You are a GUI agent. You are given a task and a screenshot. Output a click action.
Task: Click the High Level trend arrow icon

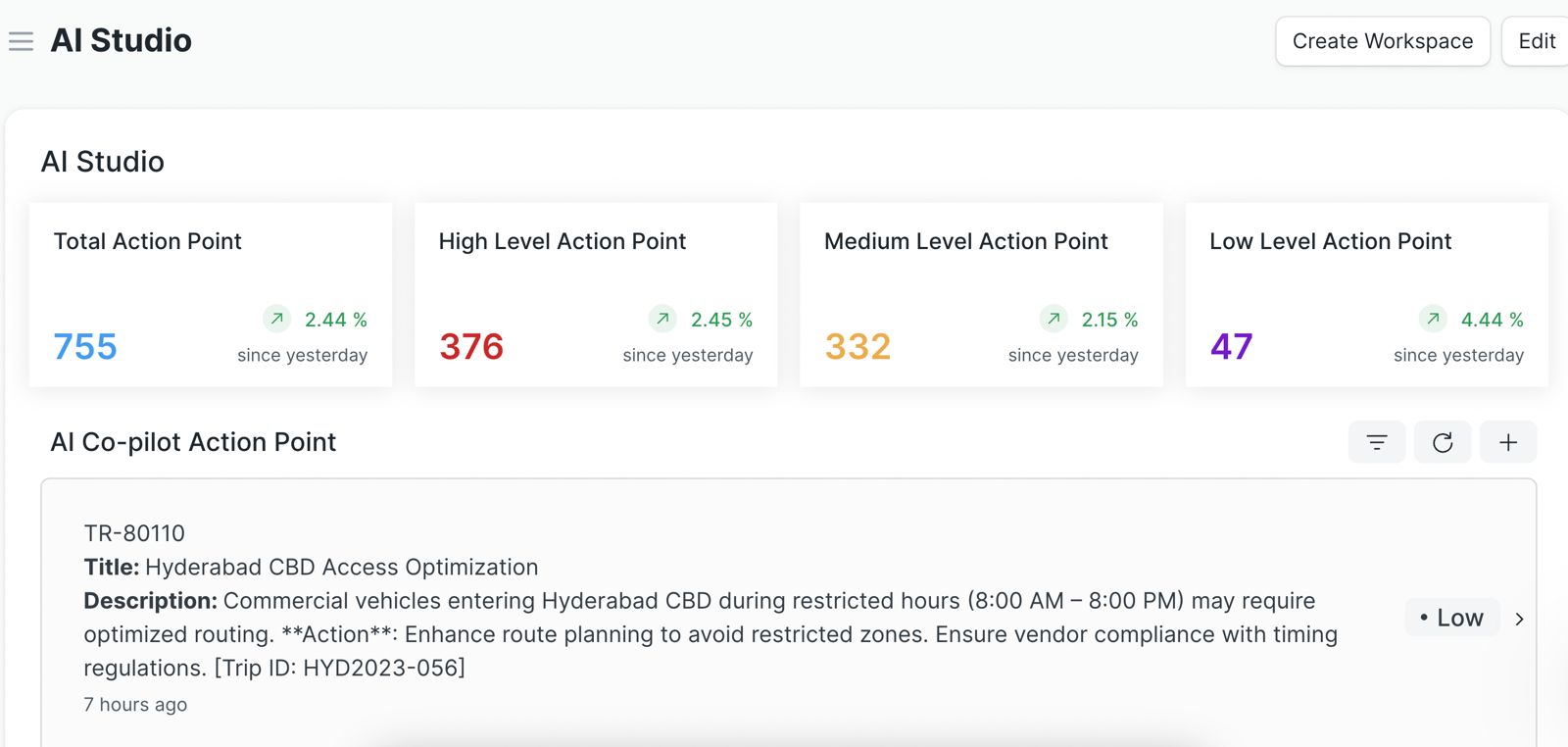[663, 319]
